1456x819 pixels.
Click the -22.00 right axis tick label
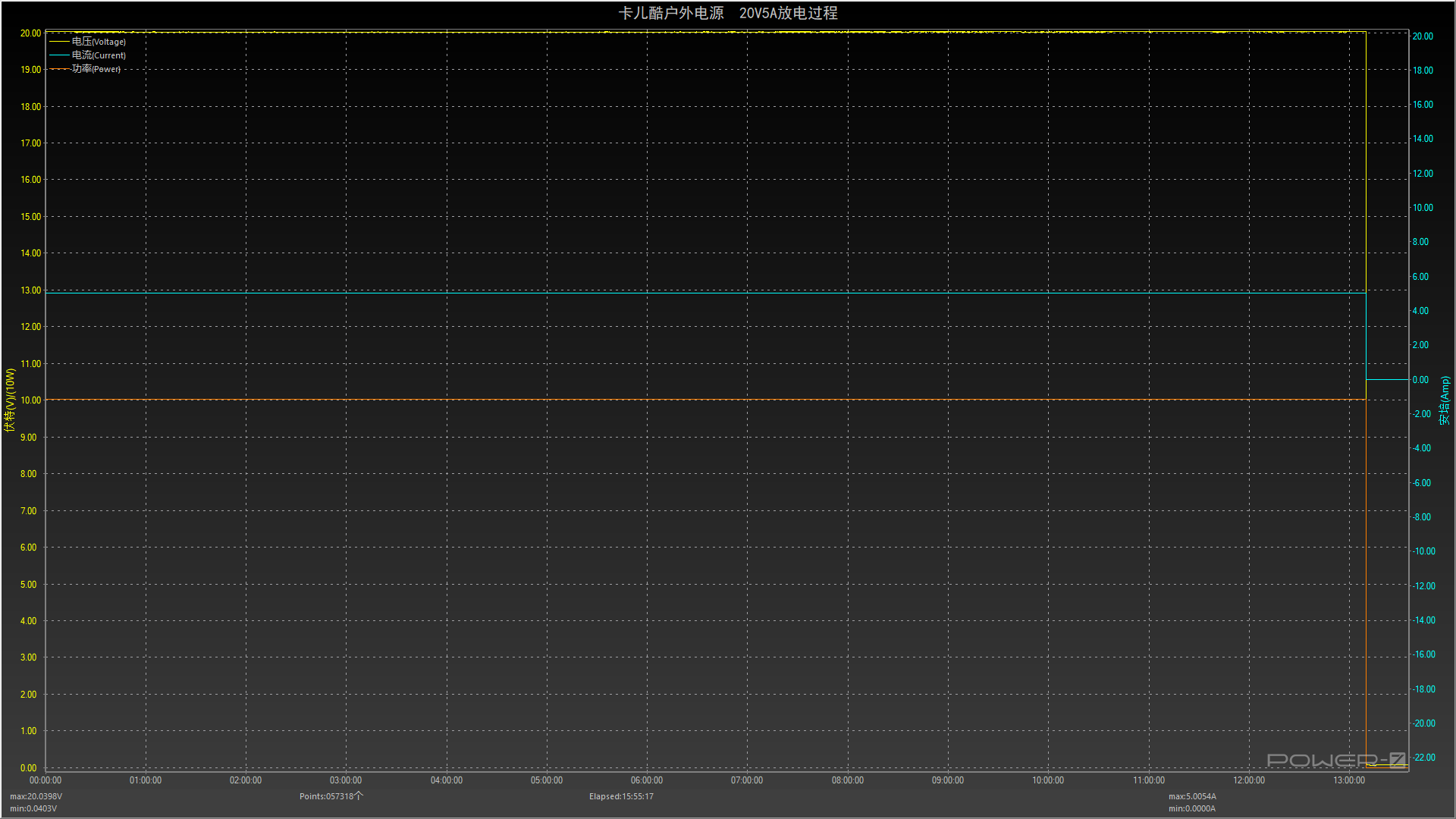tap(1424, 758)
